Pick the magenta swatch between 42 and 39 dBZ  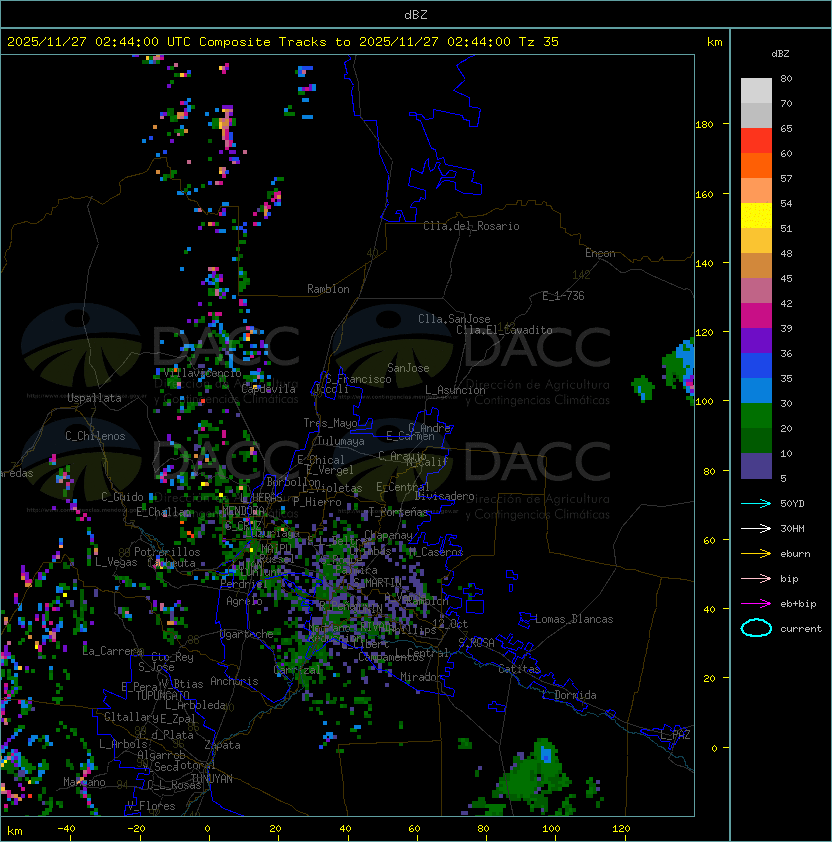(x=756, y=316)
